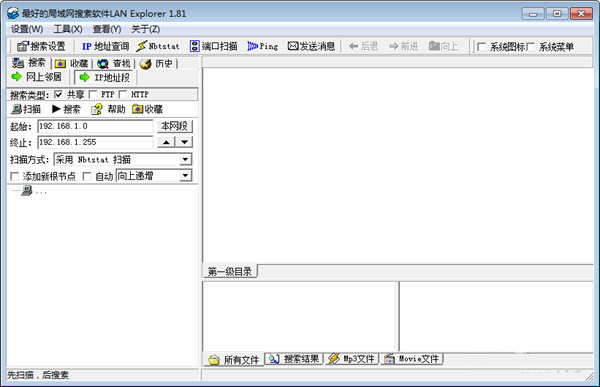
Task: Enable the FTP search type checkbox
Action: coord(92,94)
